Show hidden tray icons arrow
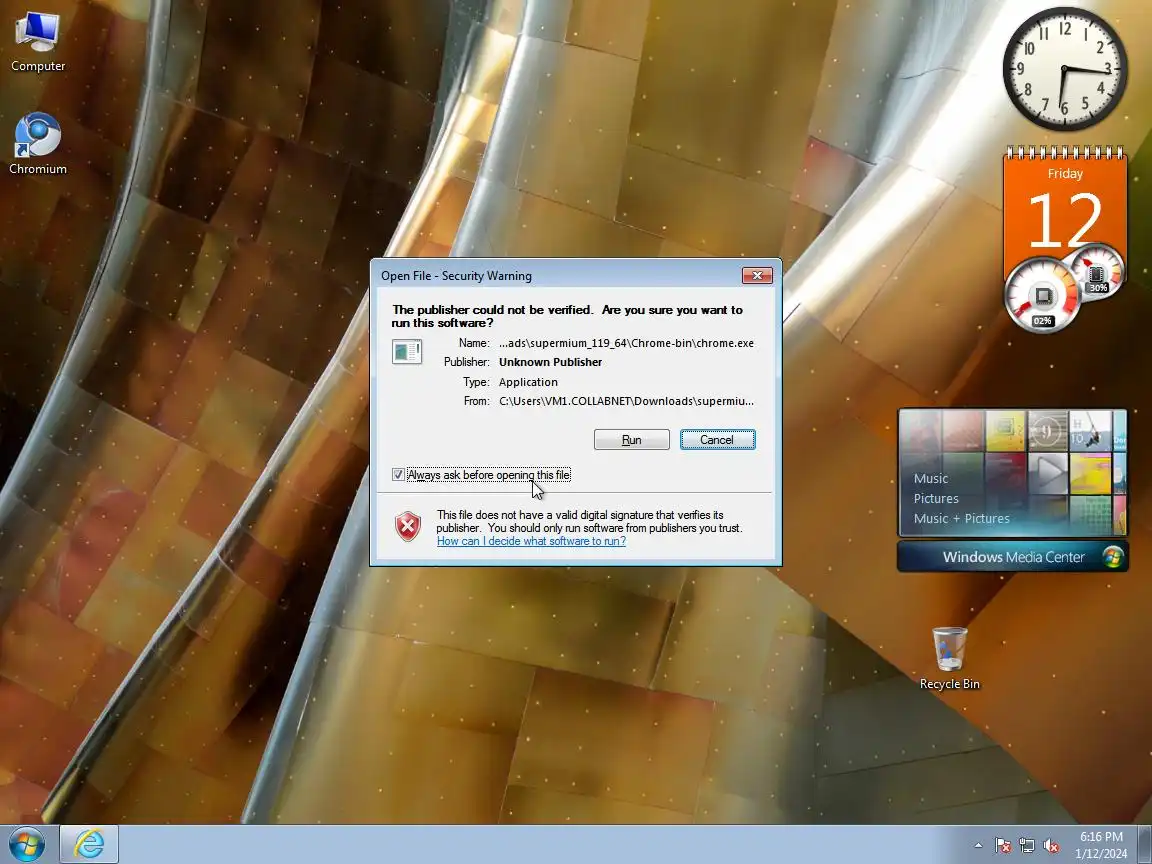This screenshot has width=1152, height=864. tap(978, 846)
